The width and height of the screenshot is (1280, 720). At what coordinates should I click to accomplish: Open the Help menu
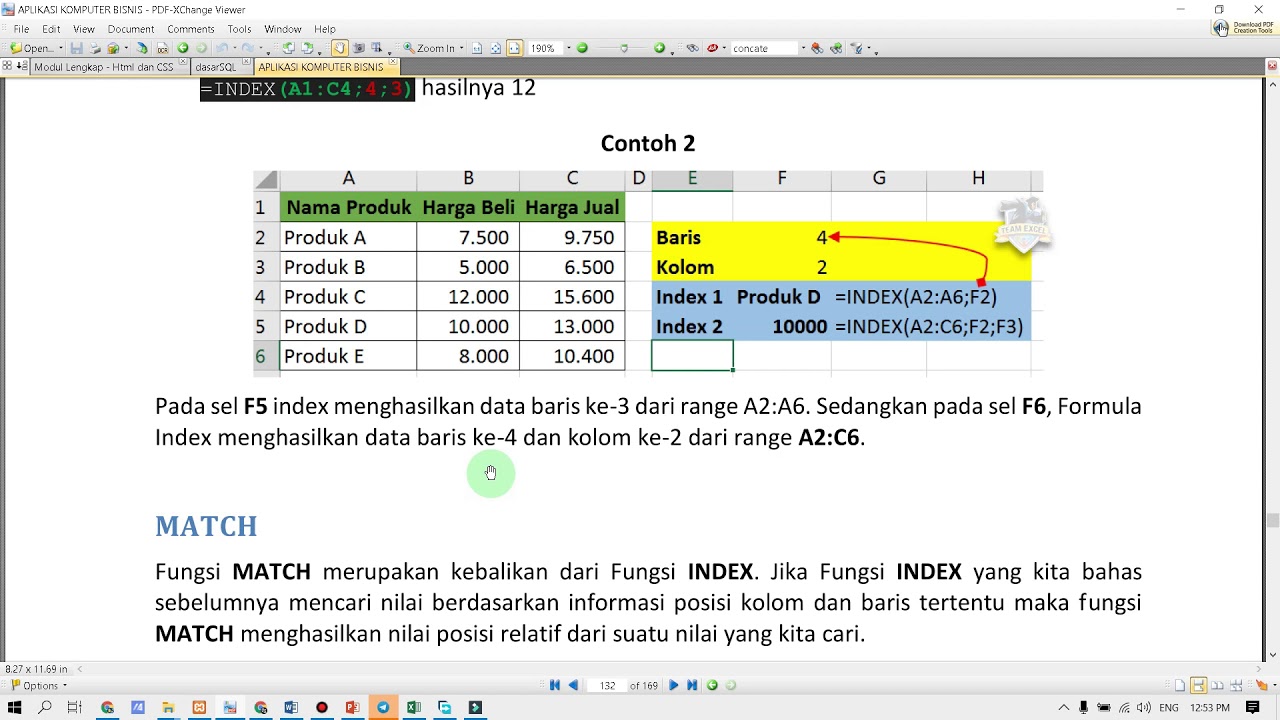325,29
